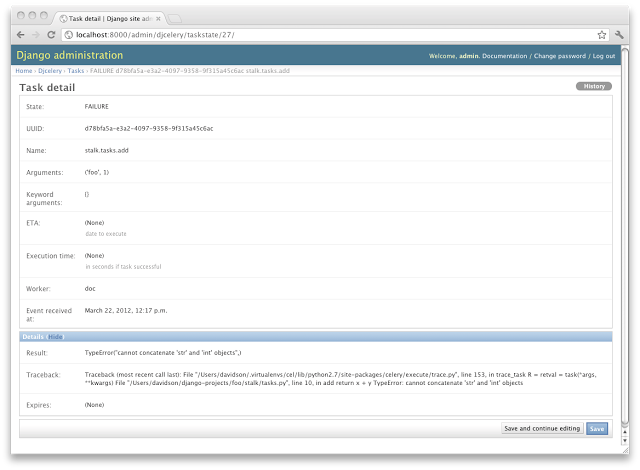Click the Change password link

[560, 56]
